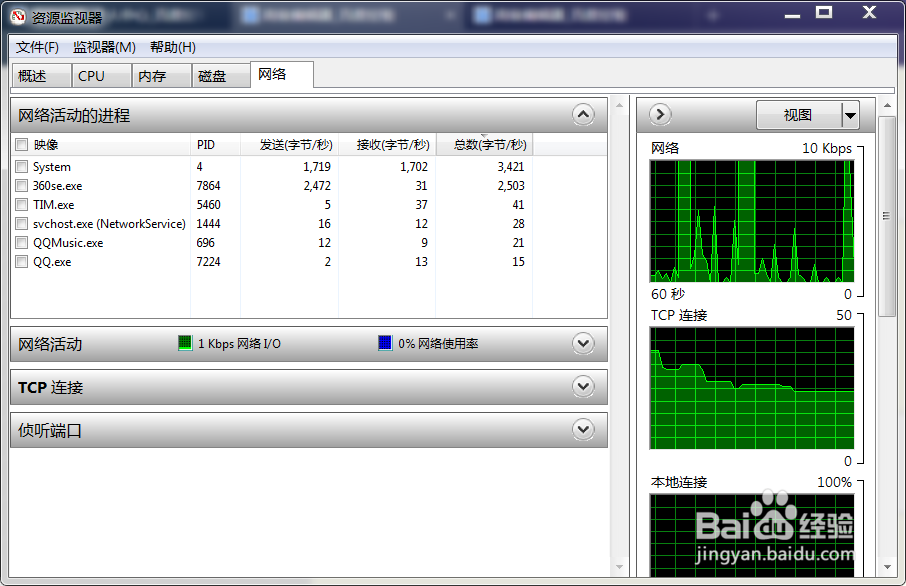This screenshot has height=586, width=906.
Task: Select the 360se.exe process name
Action: [57, 186]
